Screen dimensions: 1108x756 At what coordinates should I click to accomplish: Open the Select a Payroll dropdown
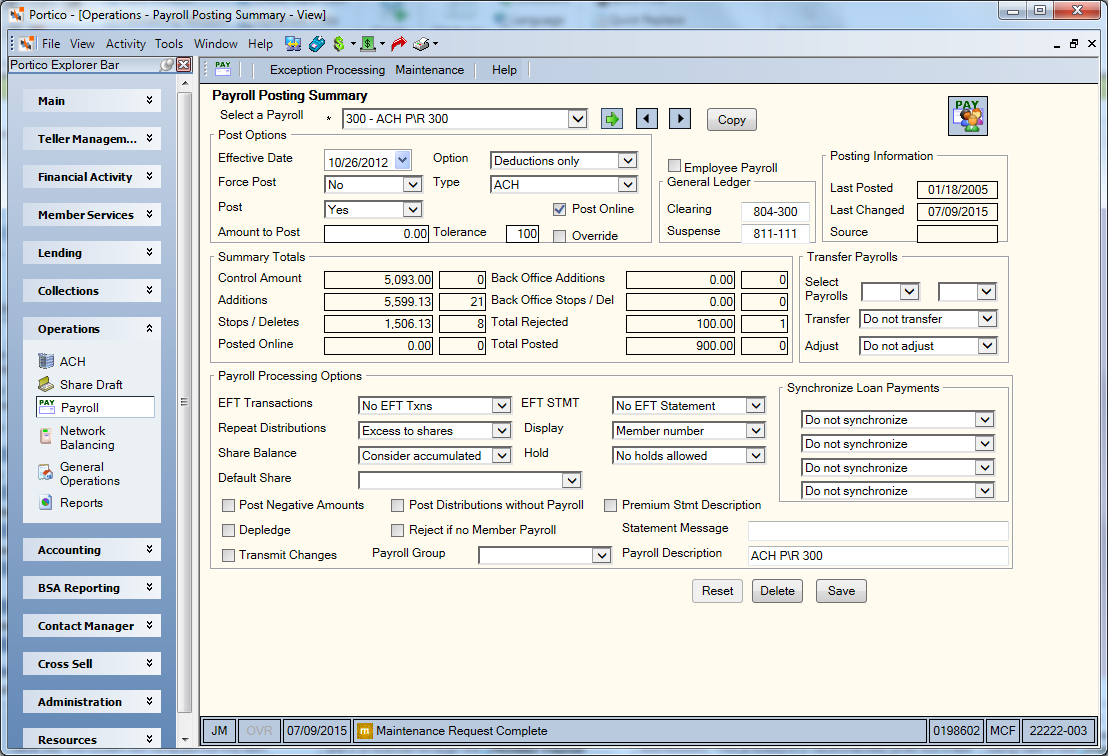578,119
